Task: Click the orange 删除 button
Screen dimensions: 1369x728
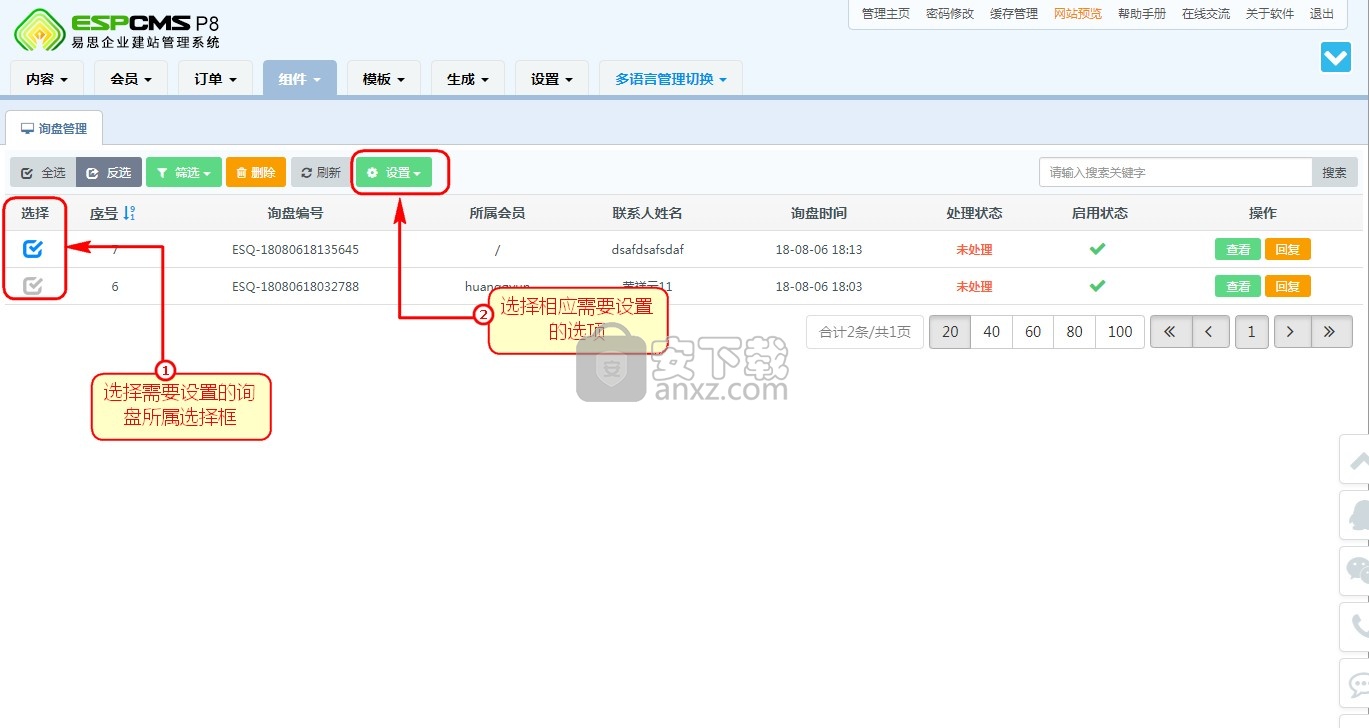Action: 256,172
